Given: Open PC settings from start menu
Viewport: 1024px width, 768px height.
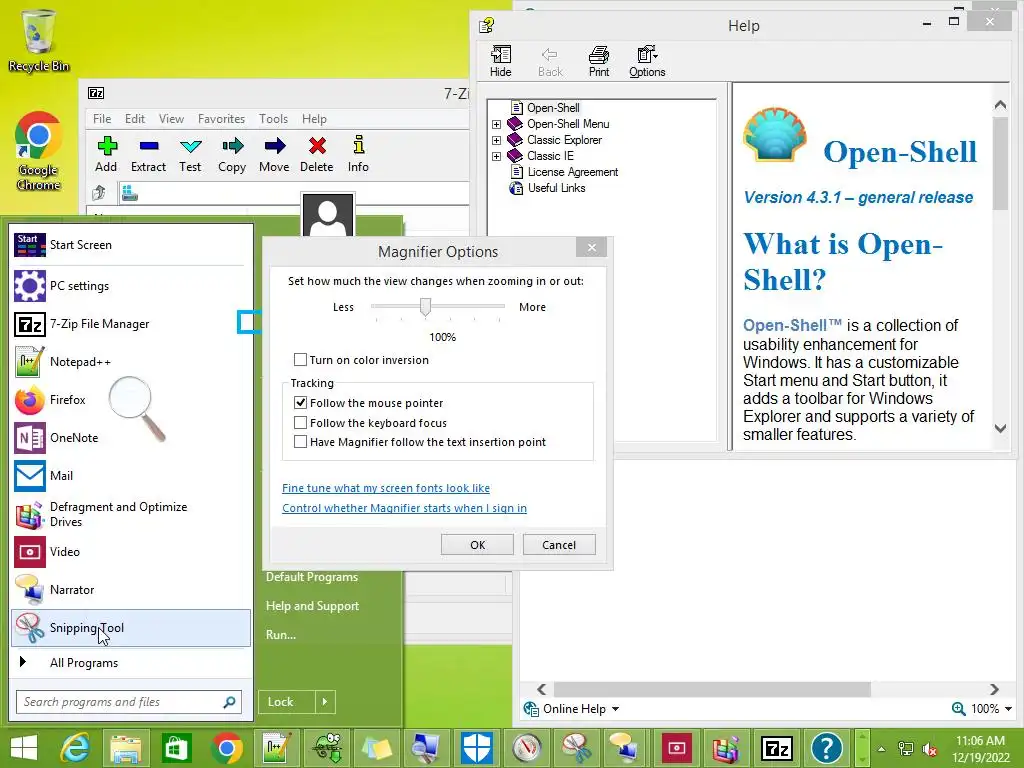Looking at the screenshot, I should click(x=130, y=286).
